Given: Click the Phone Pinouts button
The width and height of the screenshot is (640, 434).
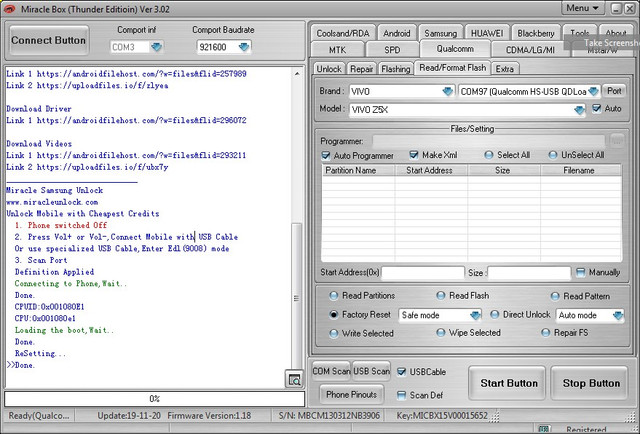Looking at the screenshot, I should coord(351,394).
